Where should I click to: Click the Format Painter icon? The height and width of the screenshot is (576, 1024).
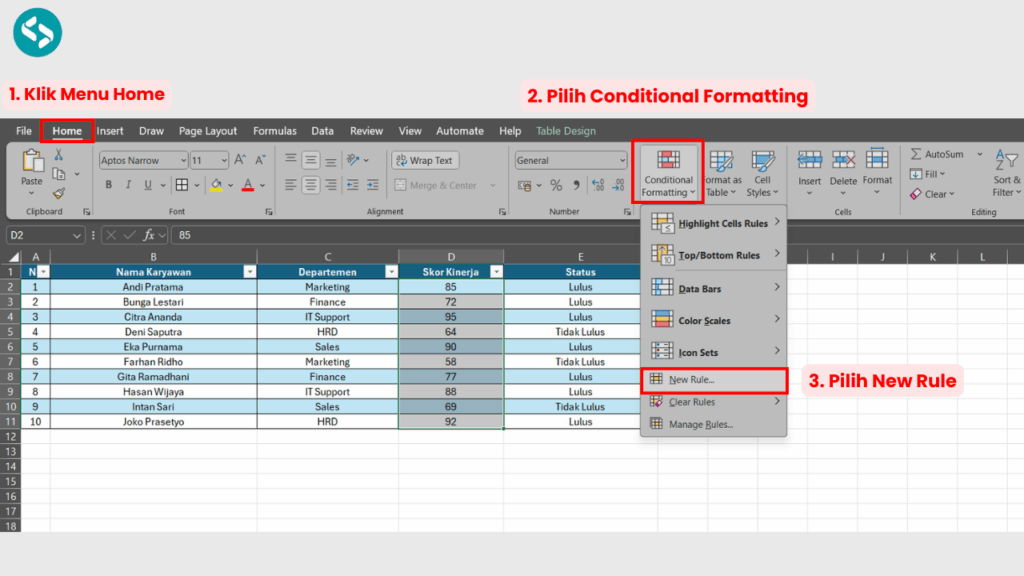click(57, 192)
